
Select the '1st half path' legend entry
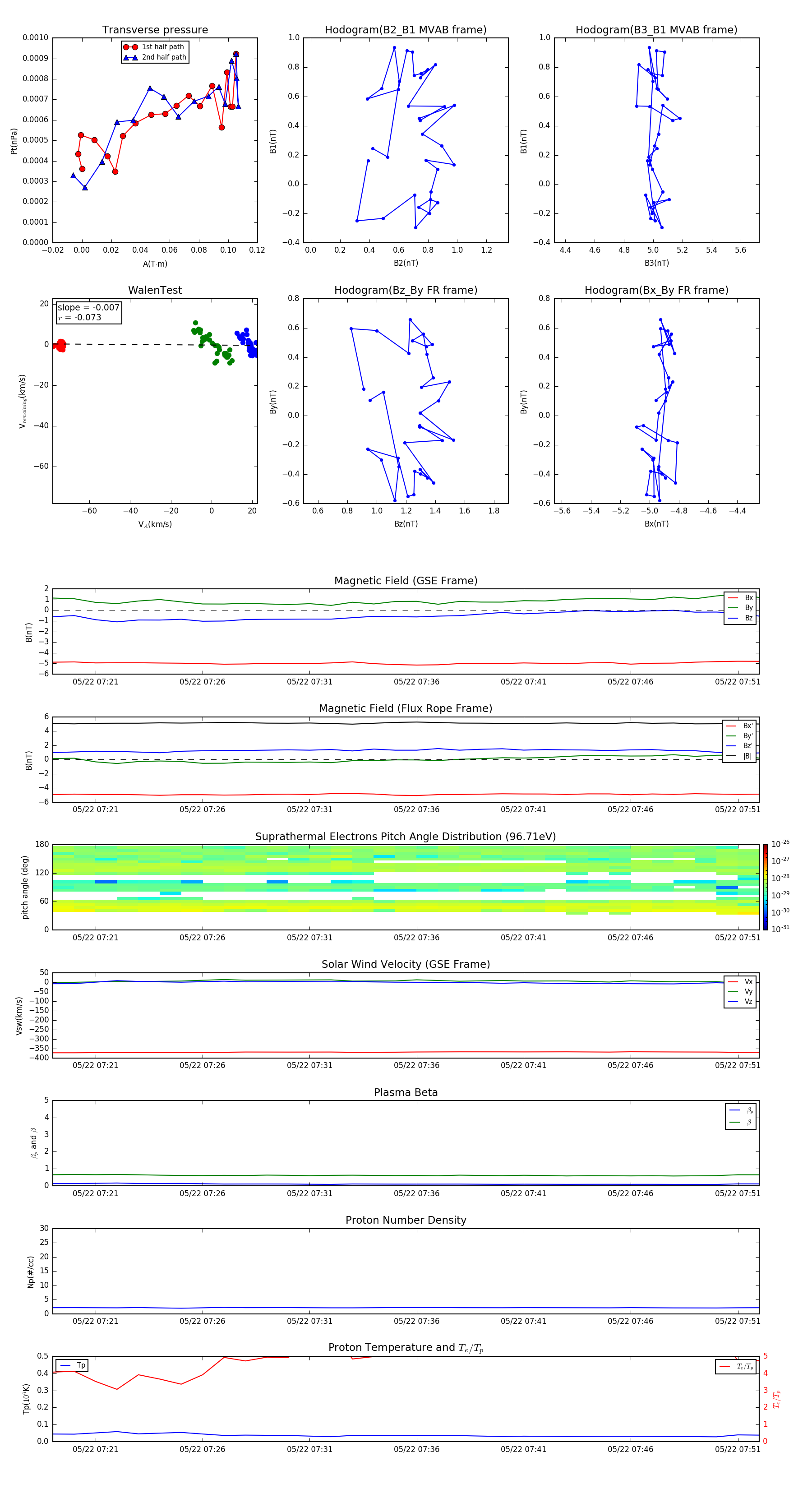click(154, 47)
